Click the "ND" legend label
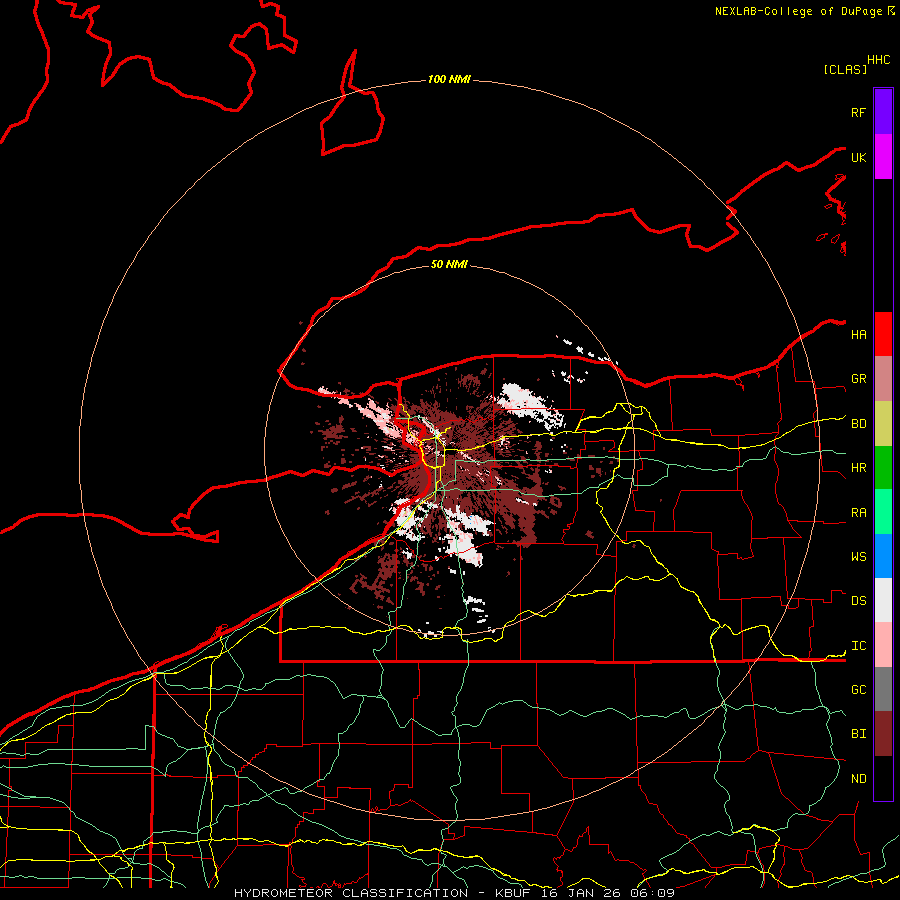This screenshot has width=900, height=900. click(x=858, y=779)
